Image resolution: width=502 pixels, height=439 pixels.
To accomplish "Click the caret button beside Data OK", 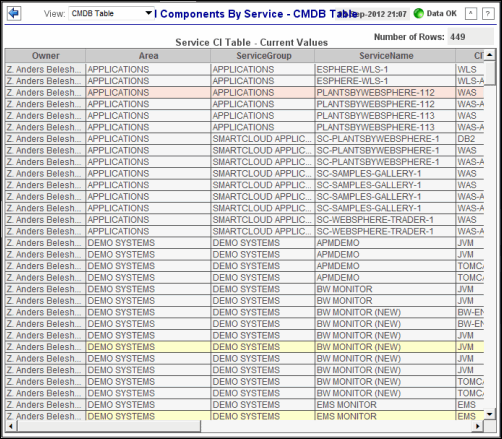I will coord(471,14).
